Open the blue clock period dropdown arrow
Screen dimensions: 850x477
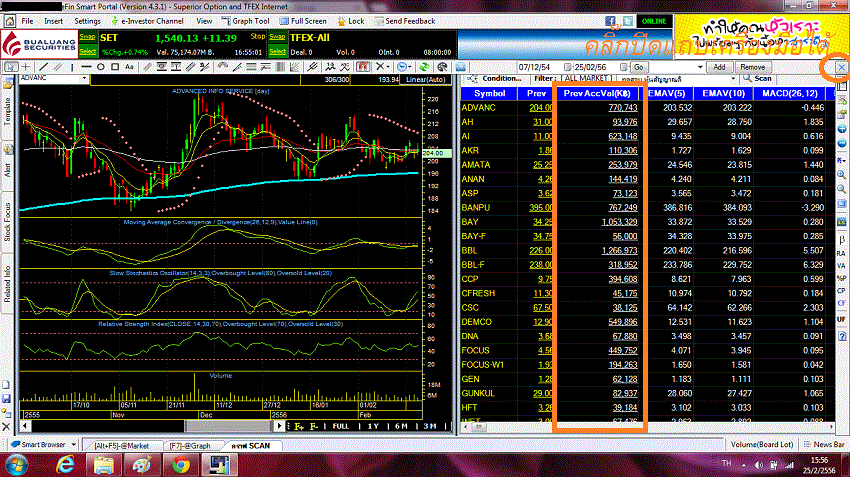click(x=410, y=67)
